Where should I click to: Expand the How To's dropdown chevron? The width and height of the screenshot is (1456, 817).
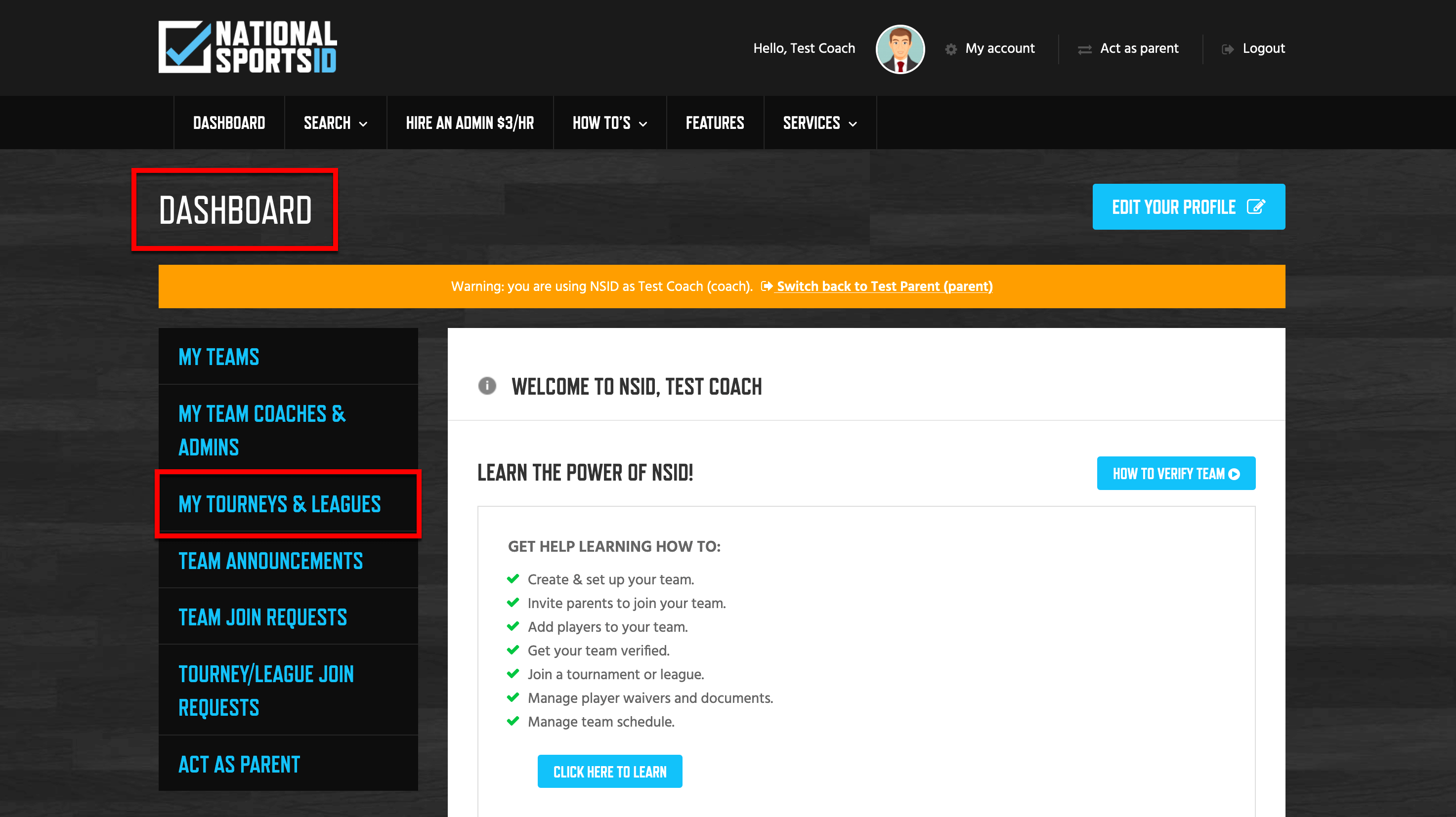642,124
